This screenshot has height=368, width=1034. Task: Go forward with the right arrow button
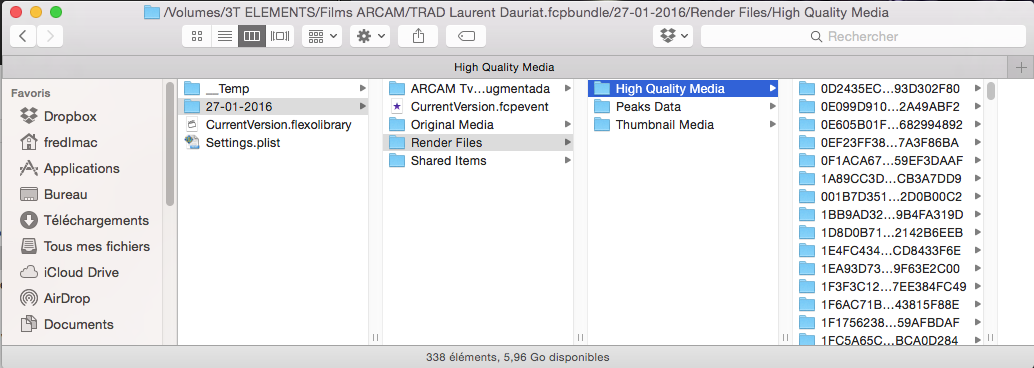point(50,36)
